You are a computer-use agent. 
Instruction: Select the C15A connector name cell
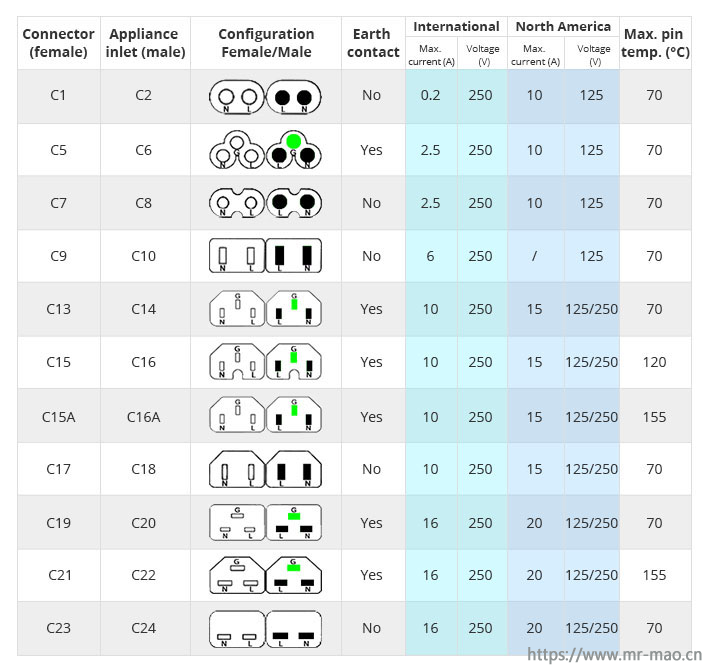pyautogui.click(x=58, y=416)
